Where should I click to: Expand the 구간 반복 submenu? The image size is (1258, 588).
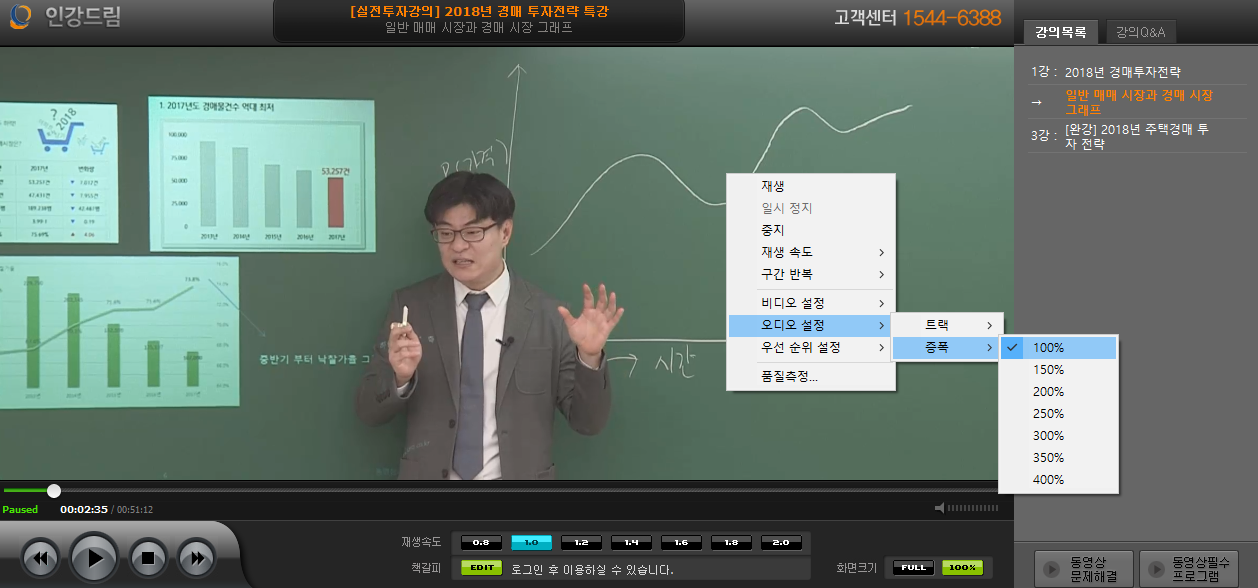(811, 274)
